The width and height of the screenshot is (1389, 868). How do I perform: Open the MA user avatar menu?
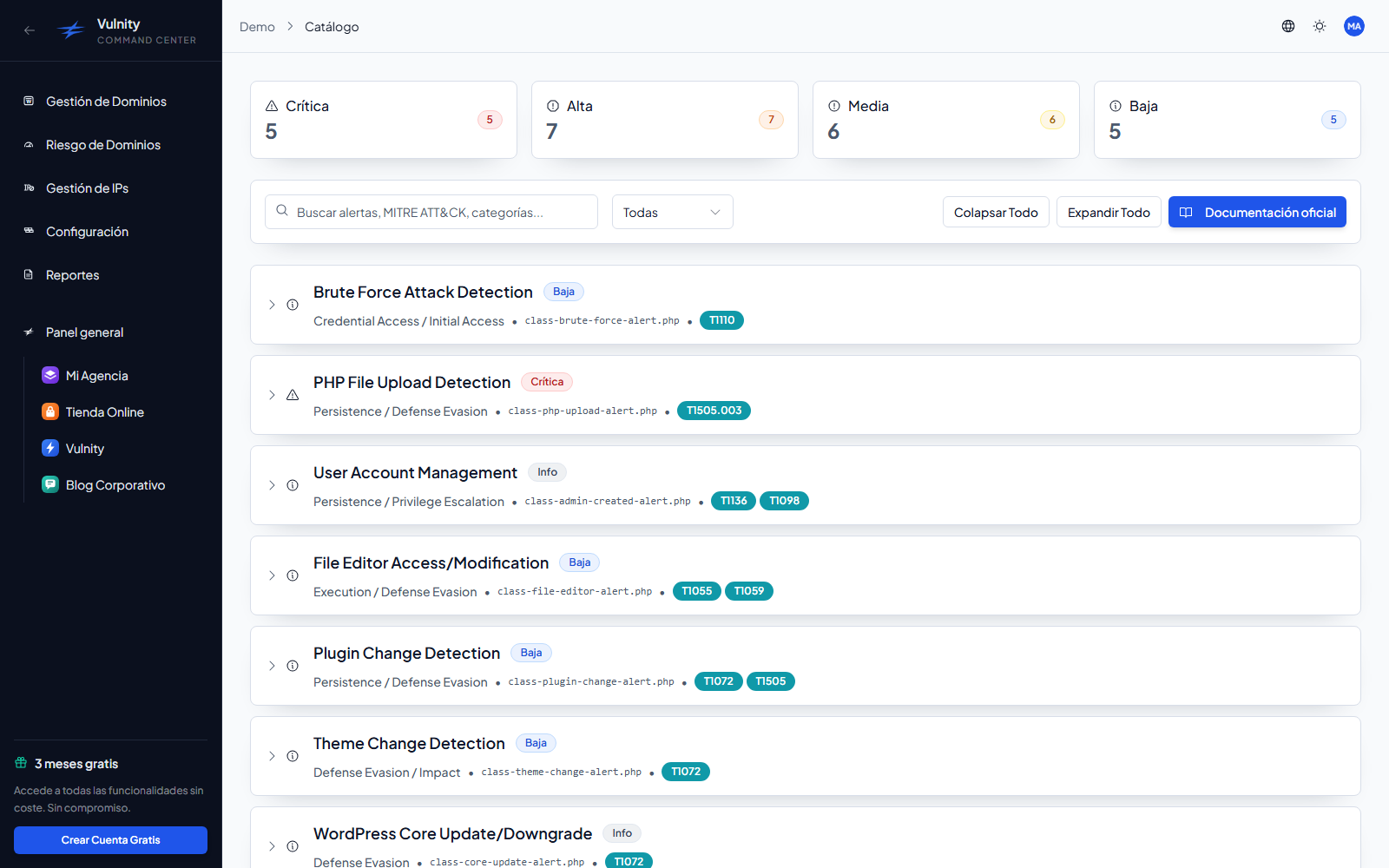pos(1354,26)
